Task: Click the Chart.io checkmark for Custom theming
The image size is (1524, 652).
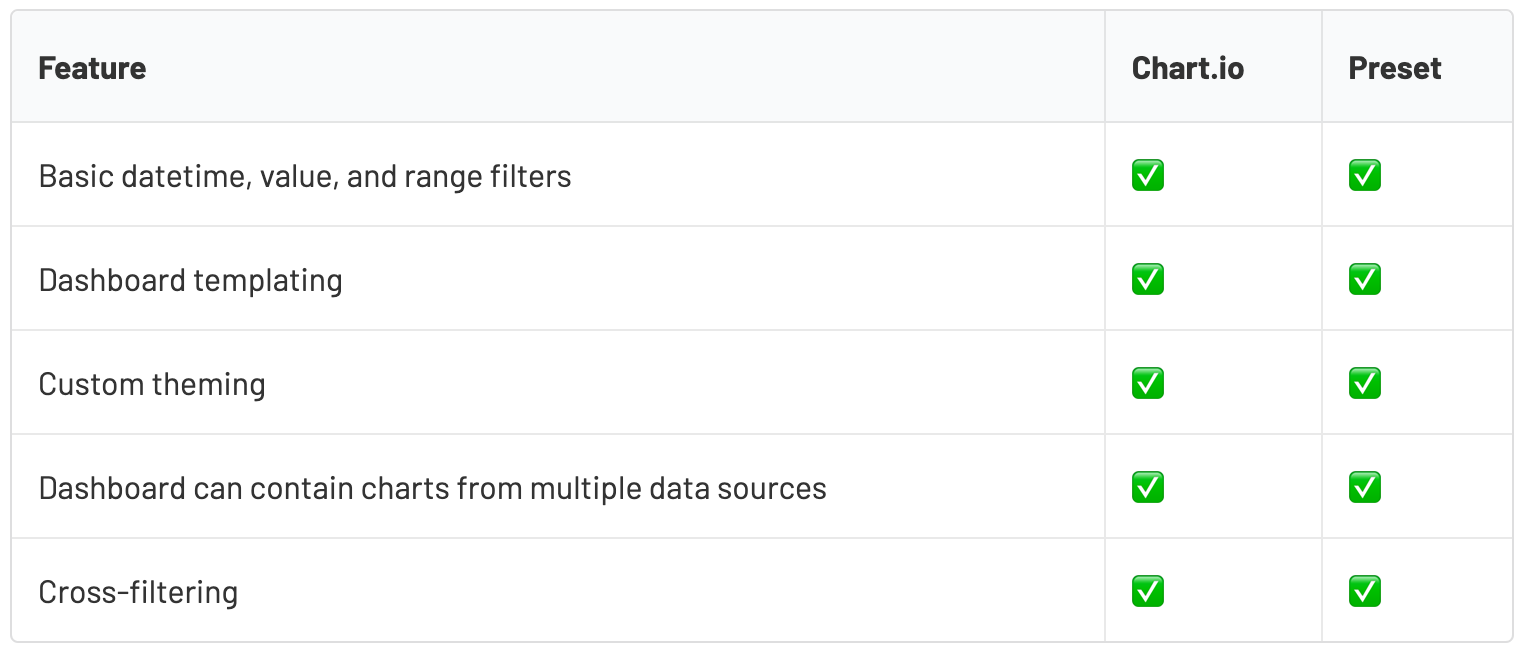Action: [x=1148, y=384]
